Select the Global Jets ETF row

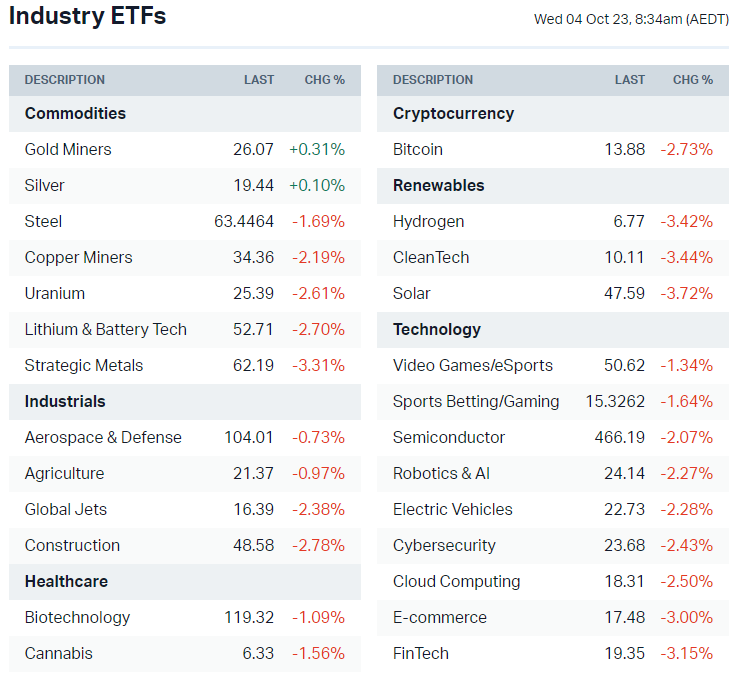[x=66, y=509]
